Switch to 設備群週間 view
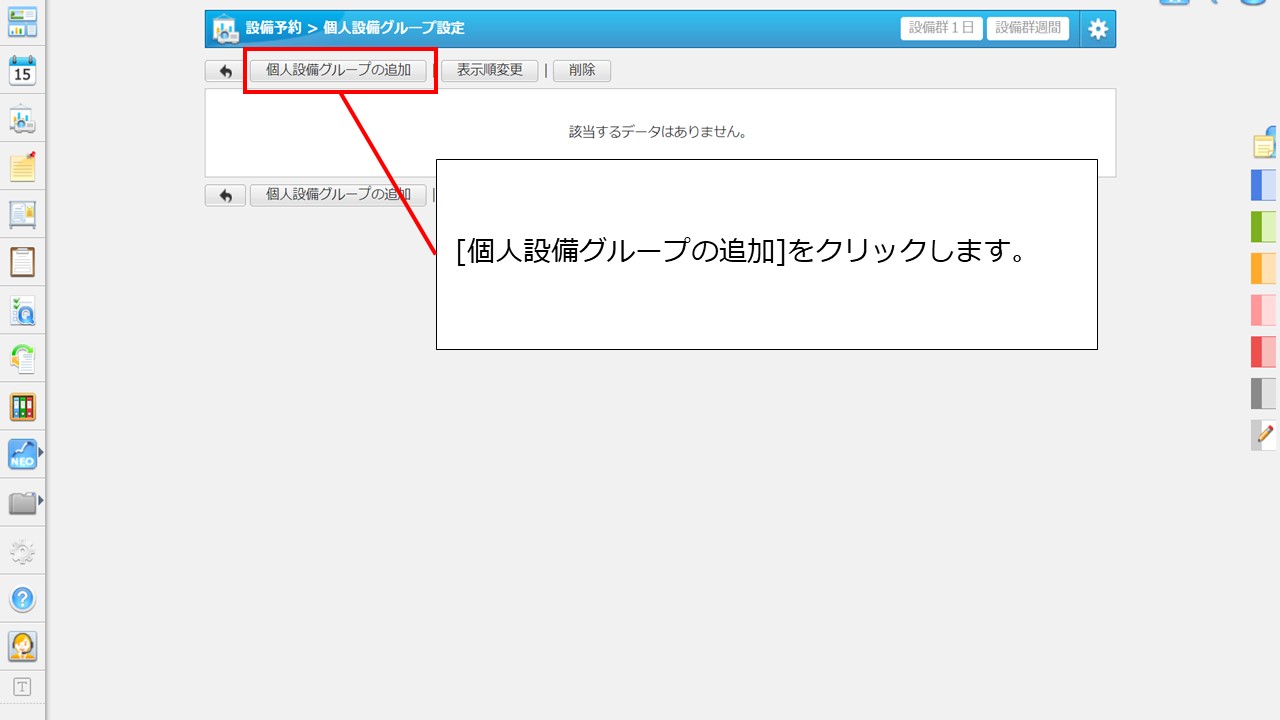Viewport: 1280px width, 720px height. coord(1028,28)
